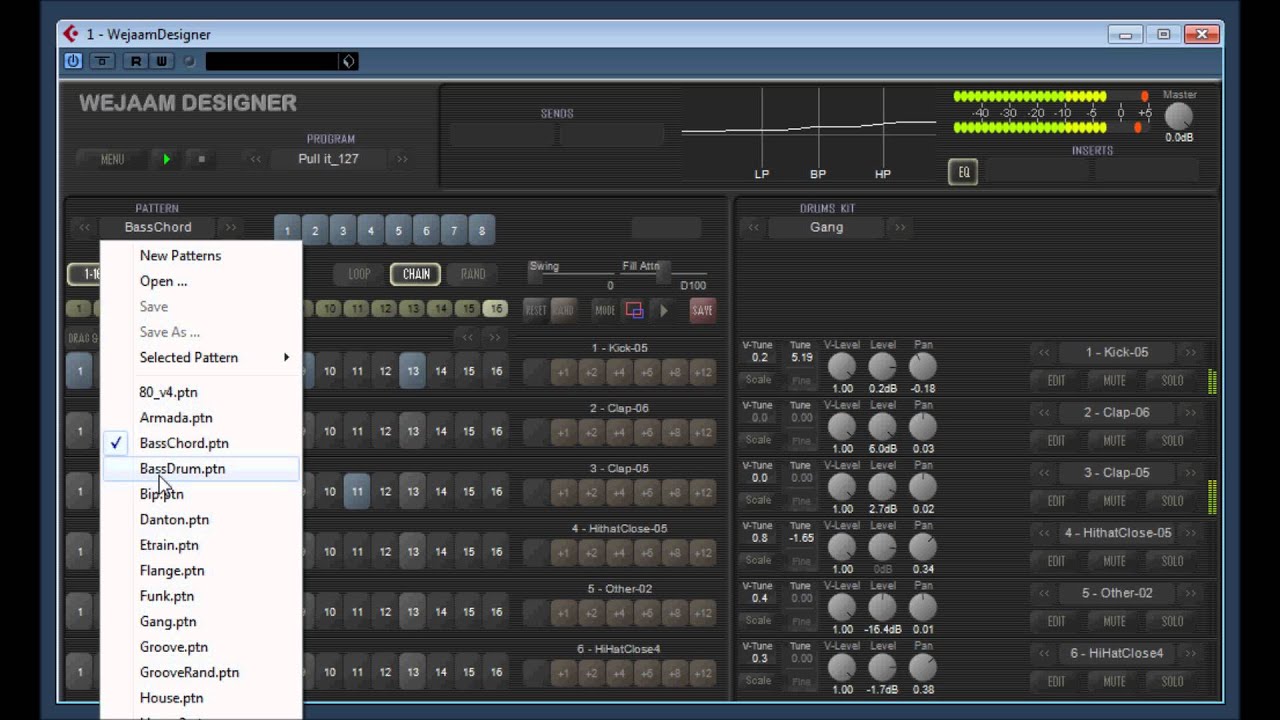
Task: Open the BassChord pattern selector
Action: (x=158, y=228)
